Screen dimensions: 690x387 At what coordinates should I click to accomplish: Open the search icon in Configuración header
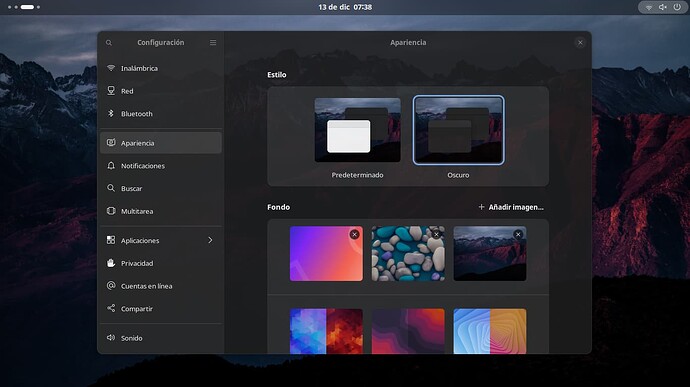click(109, 43)
